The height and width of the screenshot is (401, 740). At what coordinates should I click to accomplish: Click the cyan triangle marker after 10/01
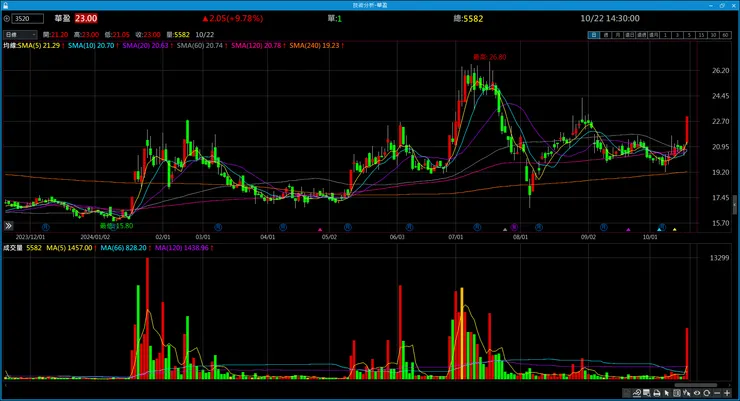(x=659, y=229)
